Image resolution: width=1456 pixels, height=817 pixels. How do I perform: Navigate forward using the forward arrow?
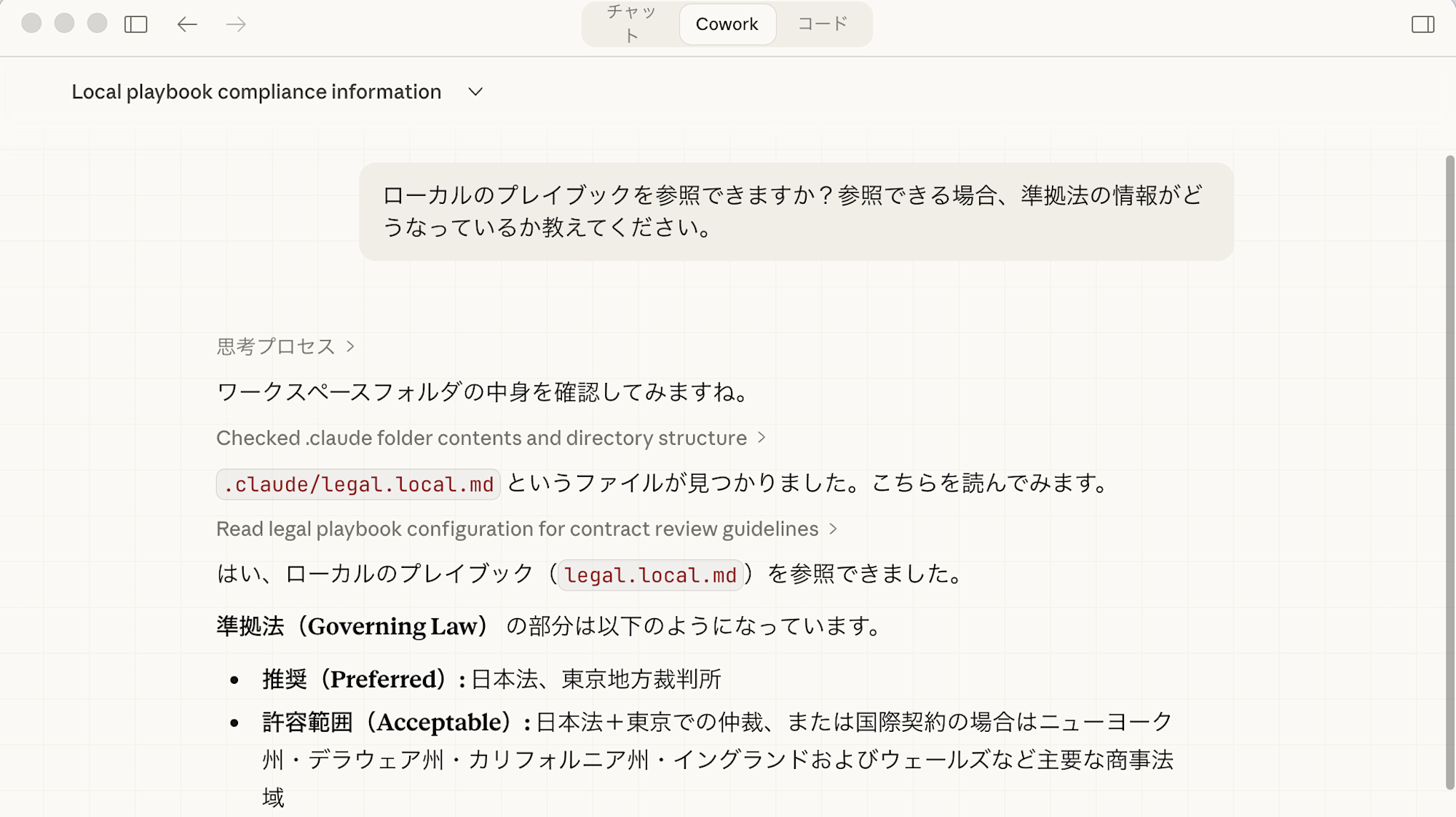point(234,24)
